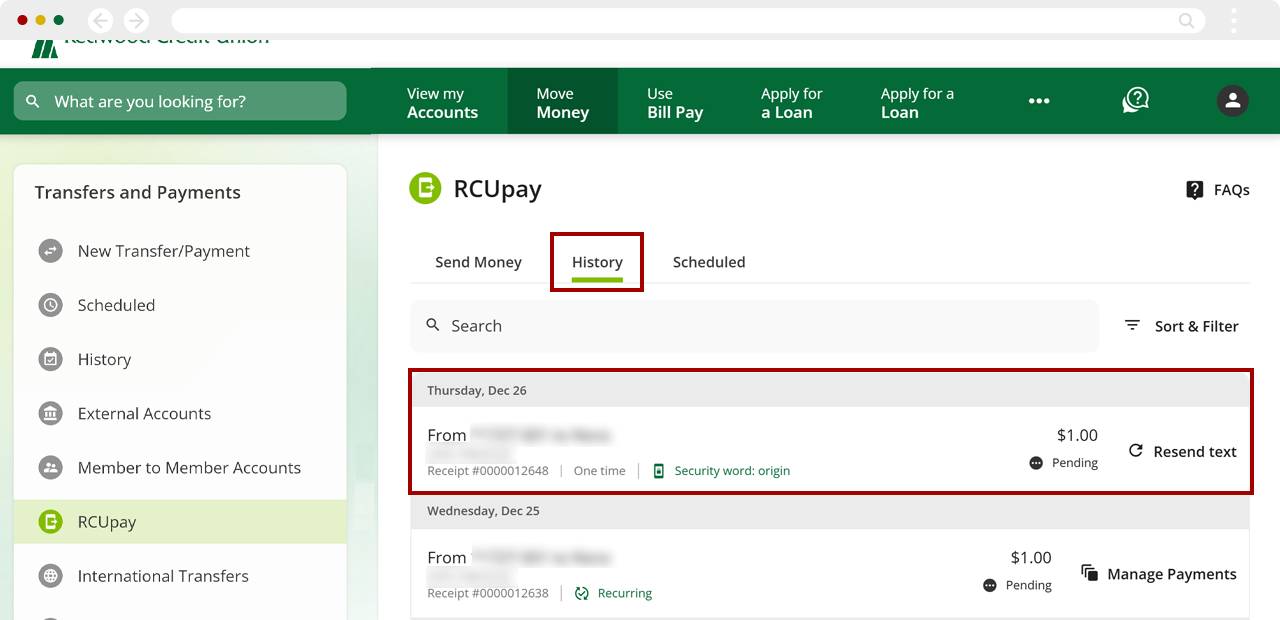This screenshot has height=620, width=1280.
Task: Click the 'Transfers and Payments' heading
Action: point(138,192)
